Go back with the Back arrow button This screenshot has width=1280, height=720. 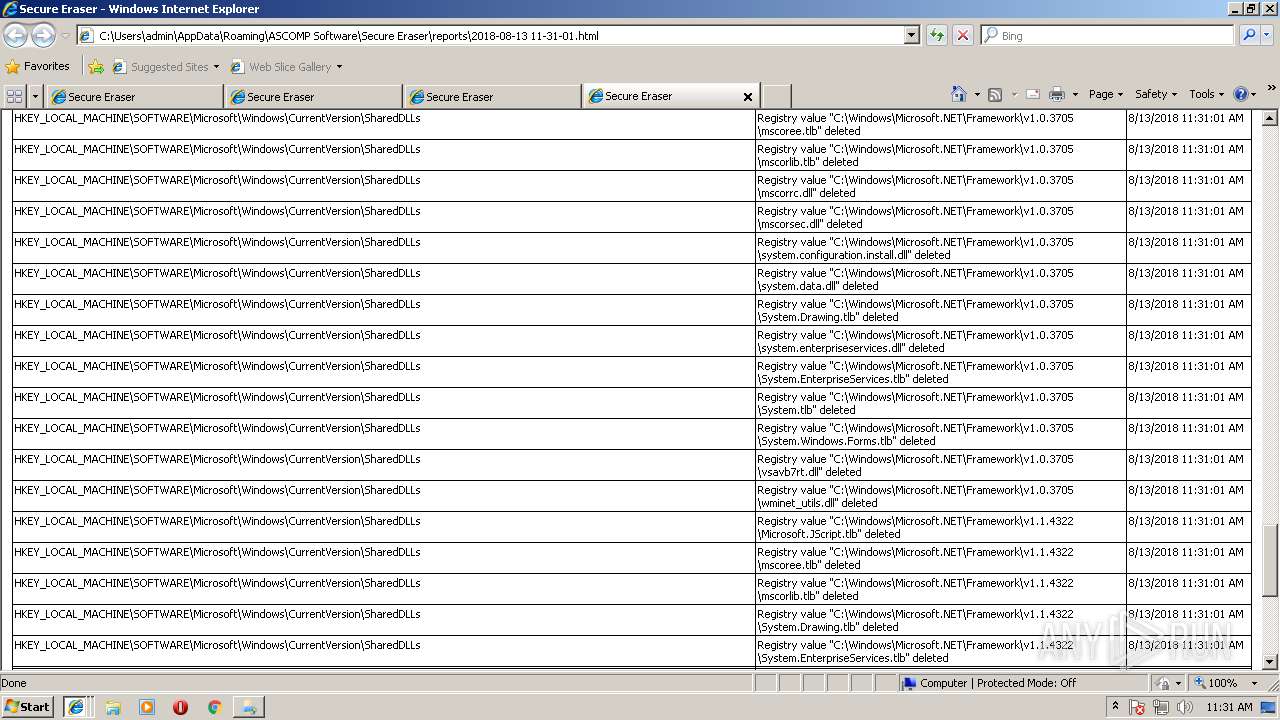point(15,35)
